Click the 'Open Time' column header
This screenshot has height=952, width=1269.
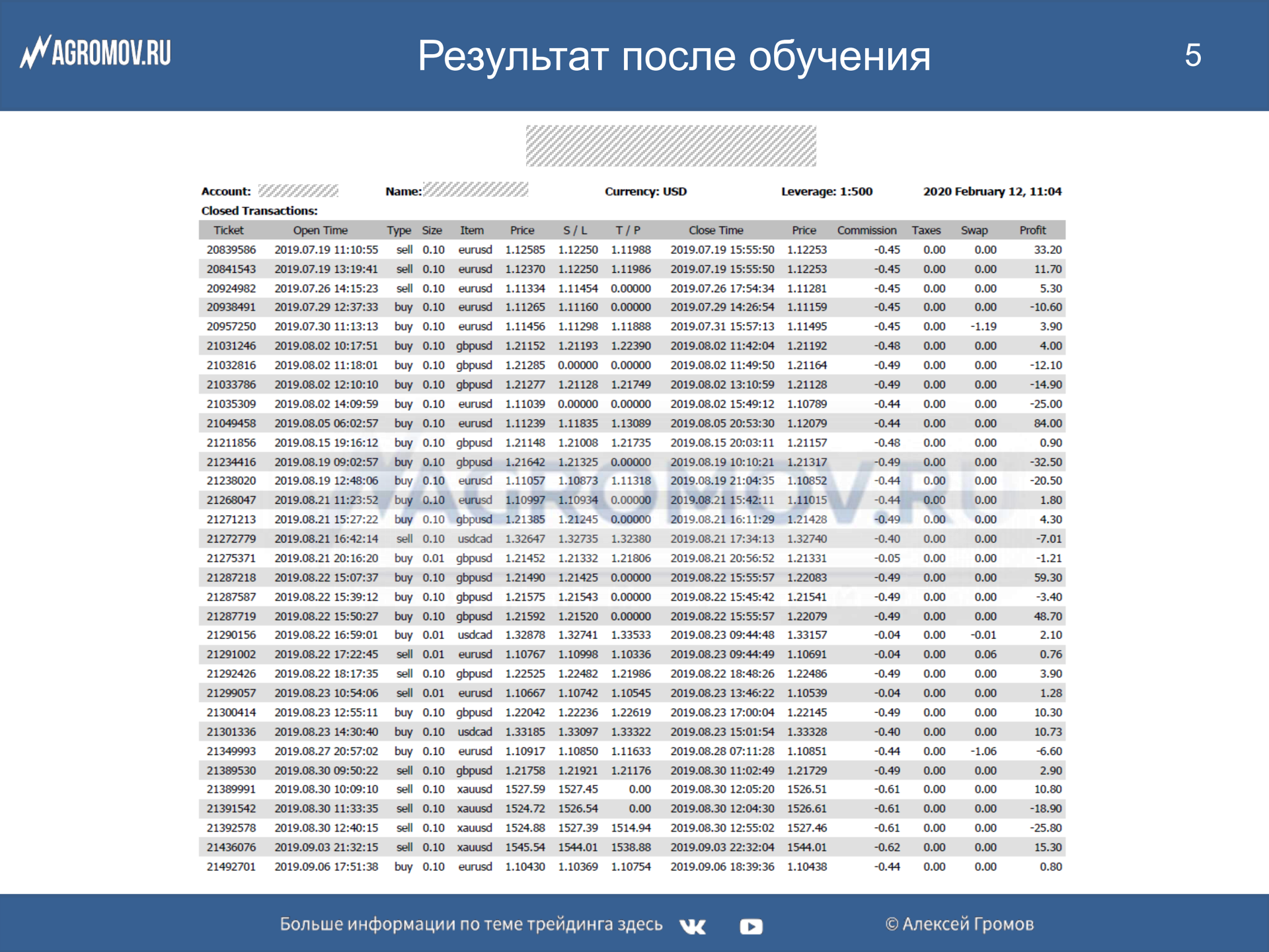point(320,230)
